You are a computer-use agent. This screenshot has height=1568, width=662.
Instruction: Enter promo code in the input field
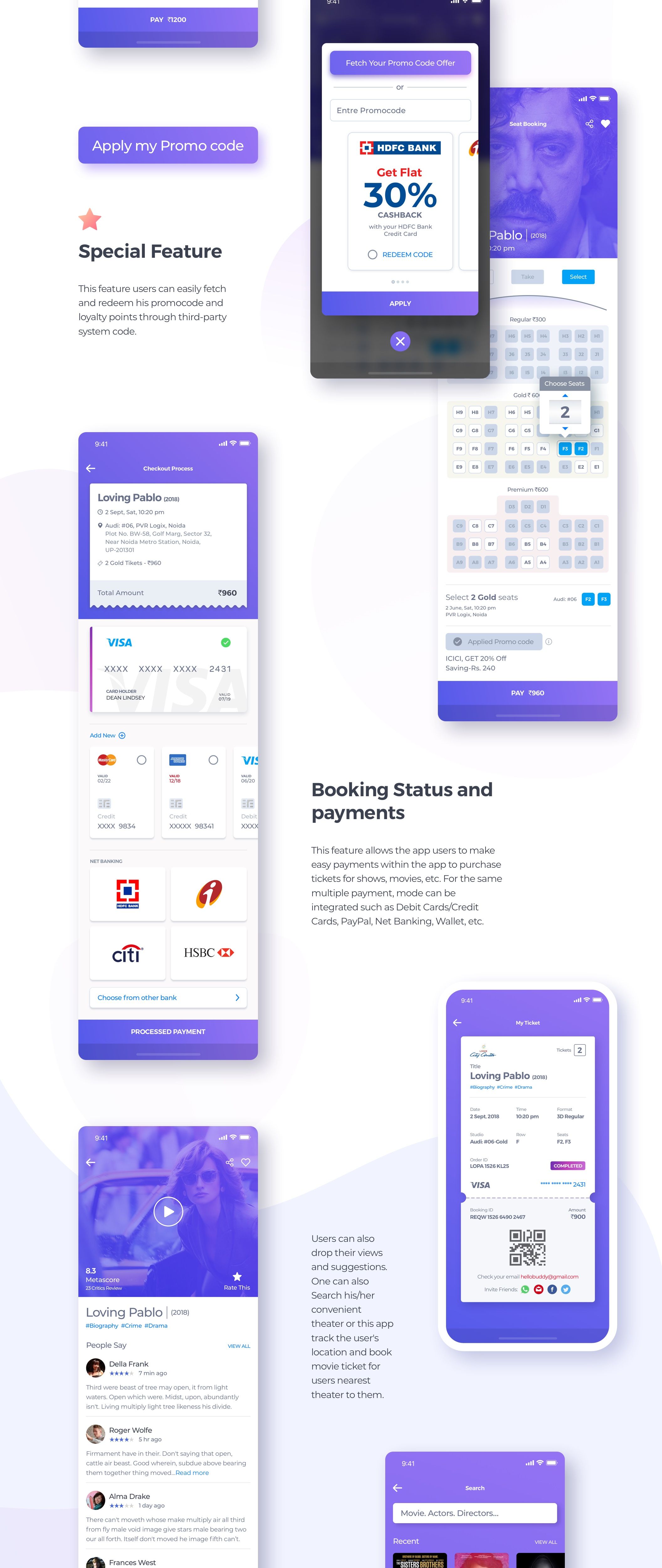point(400,110)
